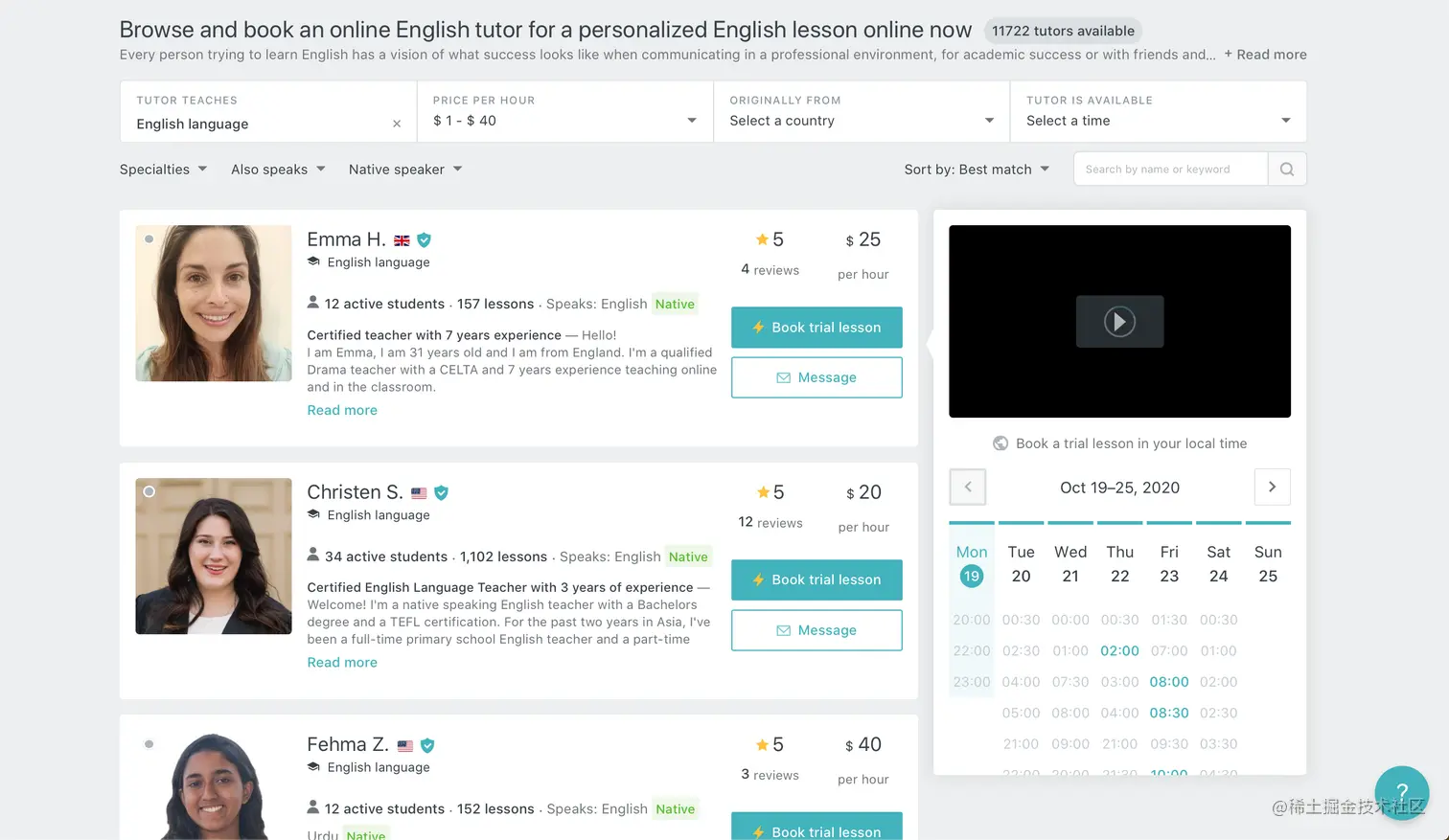Pick the Friday 08:00 time slot

1169,682
